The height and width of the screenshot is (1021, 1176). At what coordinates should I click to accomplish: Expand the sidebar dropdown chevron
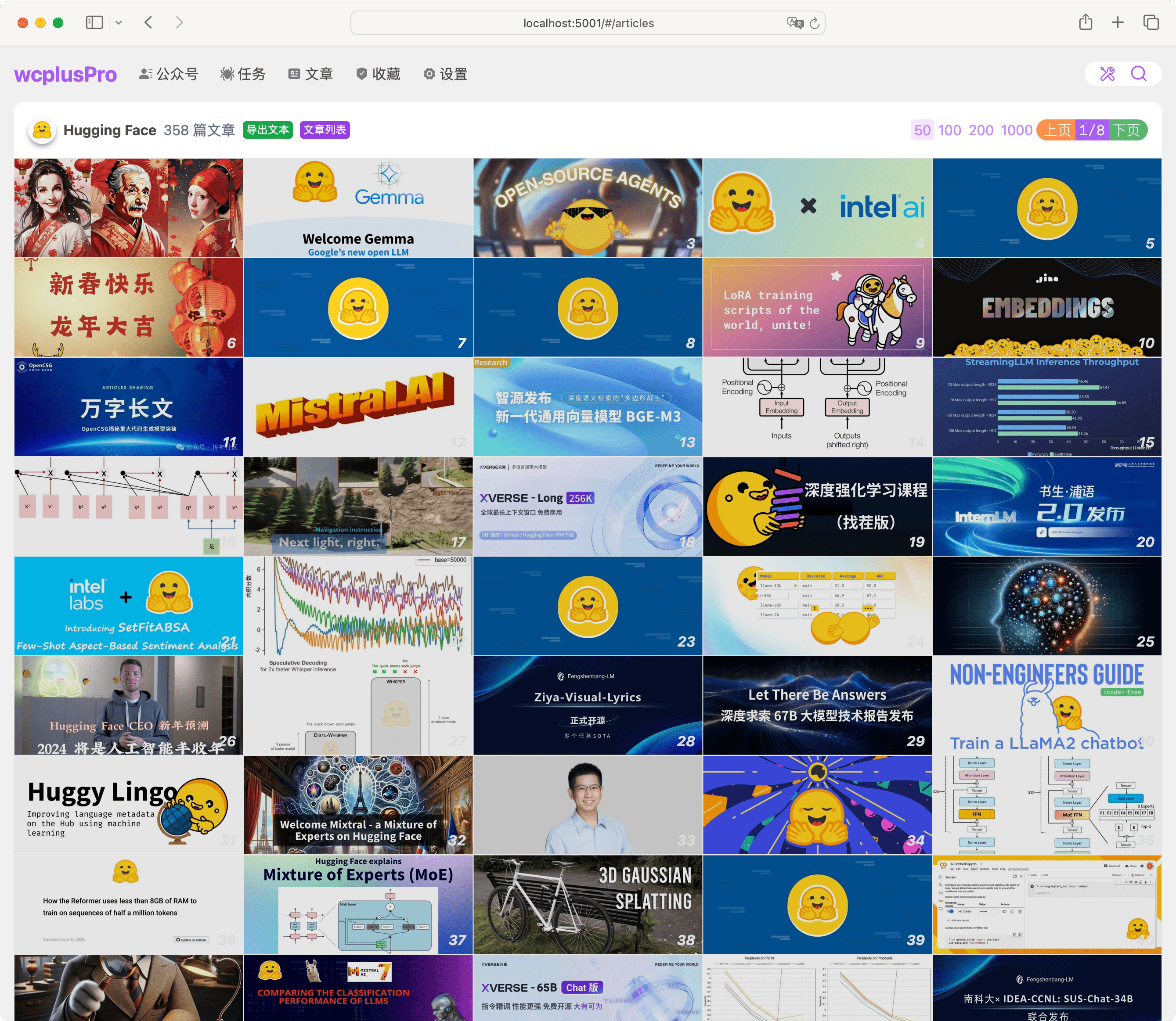pyautogui.click(x=119, y=23)
